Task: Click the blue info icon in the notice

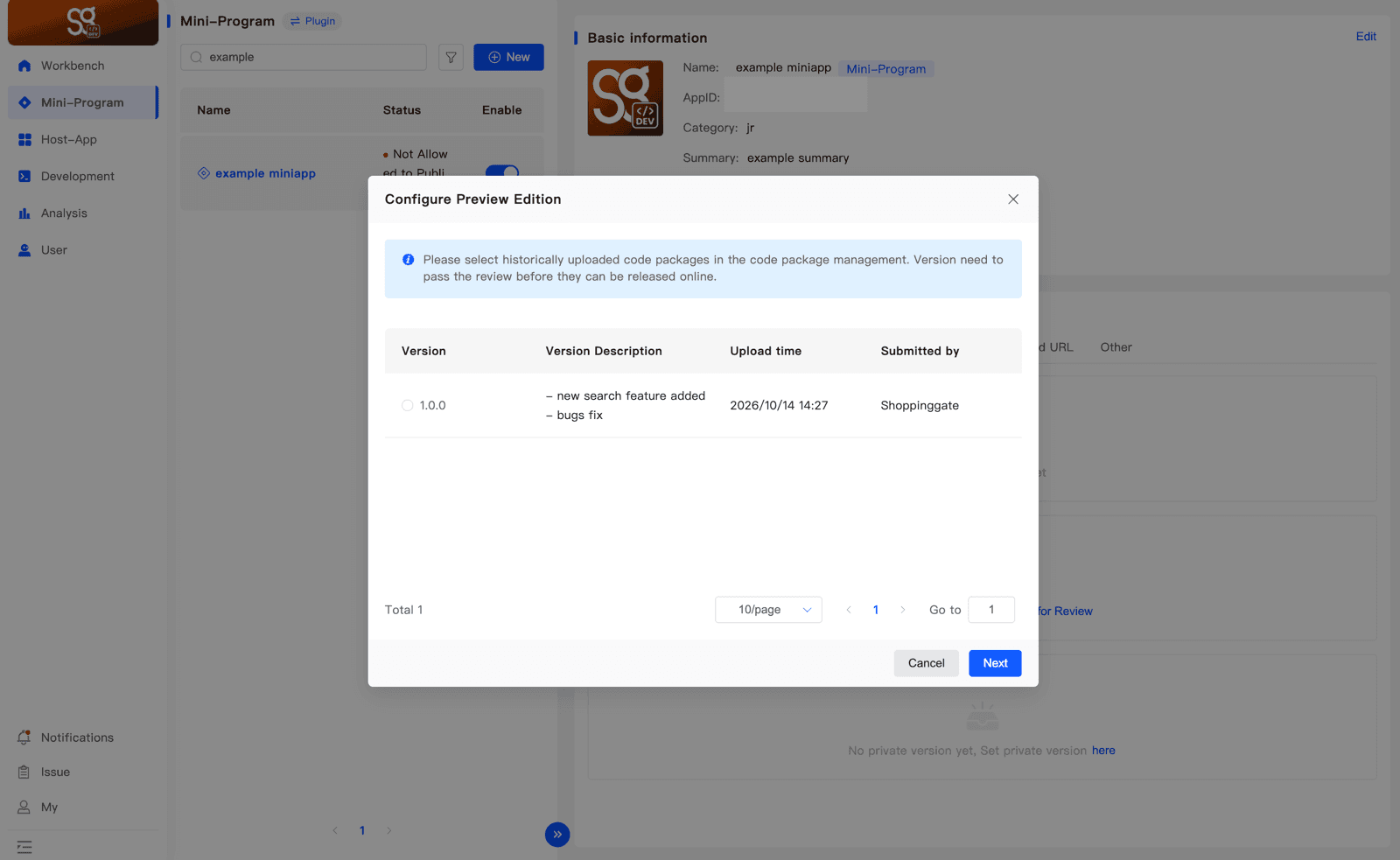Action: point(408,260)
